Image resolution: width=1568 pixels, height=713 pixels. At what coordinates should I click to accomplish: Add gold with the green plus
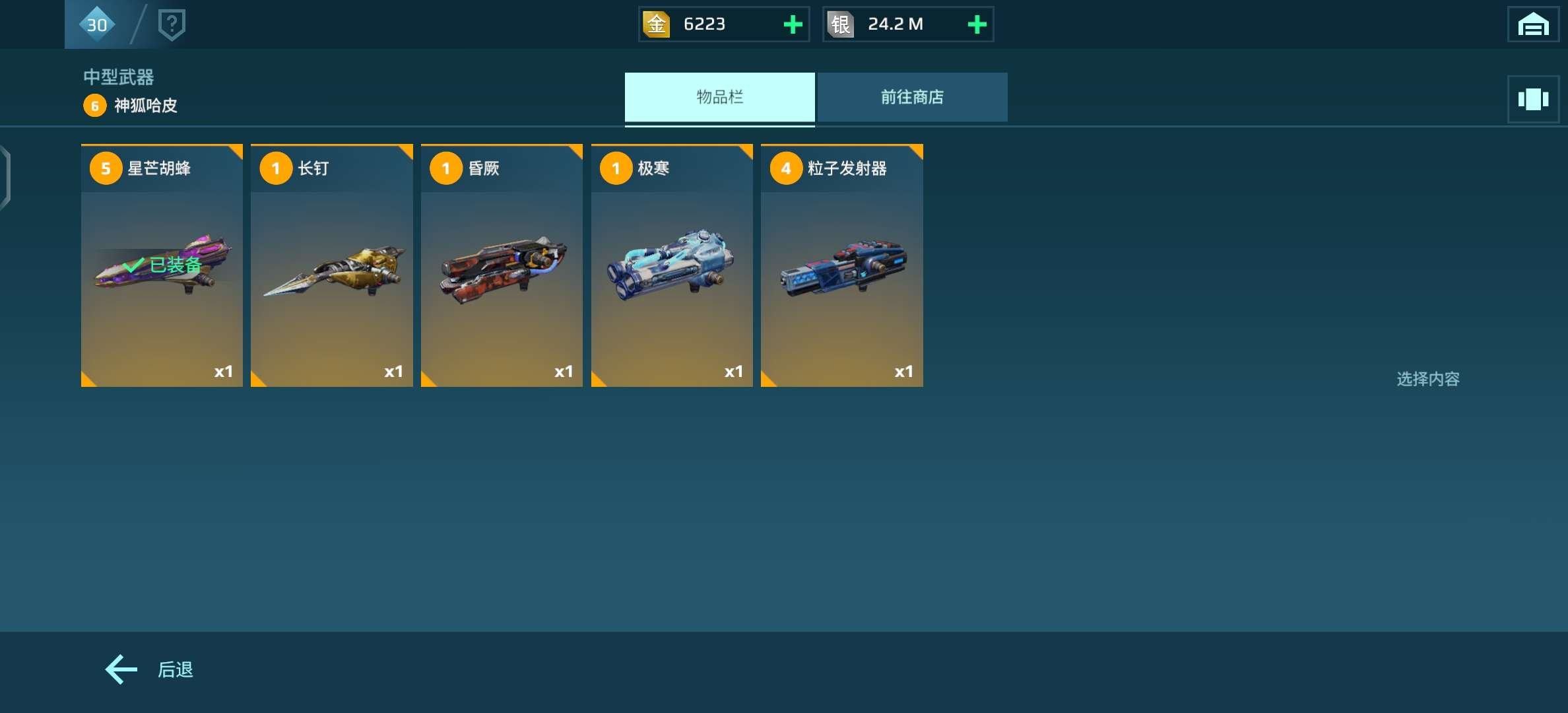pos(793,24)
